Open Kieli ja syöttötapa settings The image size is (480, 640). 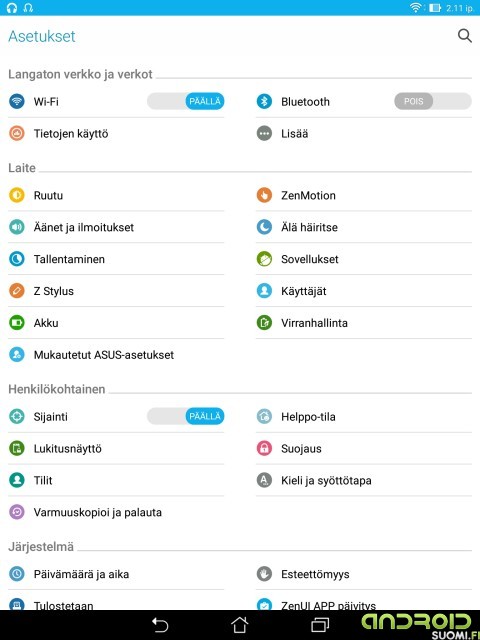coord(364,480)
